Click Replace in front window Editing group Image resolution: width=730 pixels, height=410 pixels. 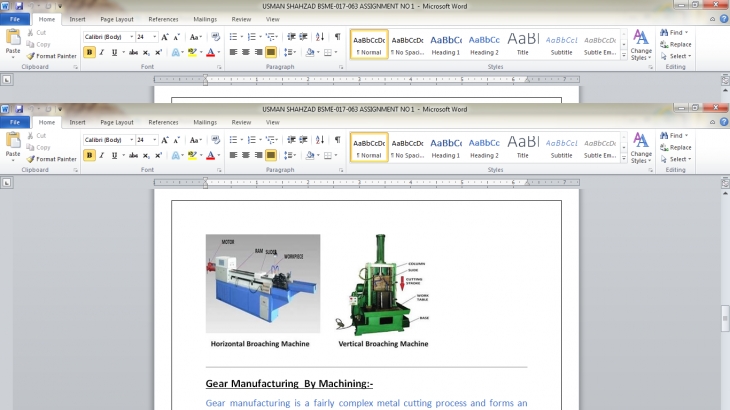pos(676,147)
